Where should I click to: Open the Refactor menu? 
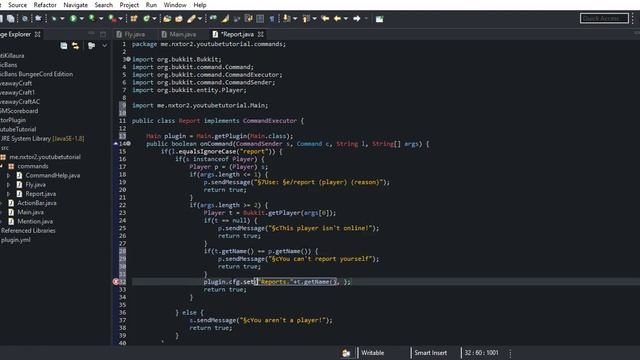pyautogui.click(x=45, y=5)
